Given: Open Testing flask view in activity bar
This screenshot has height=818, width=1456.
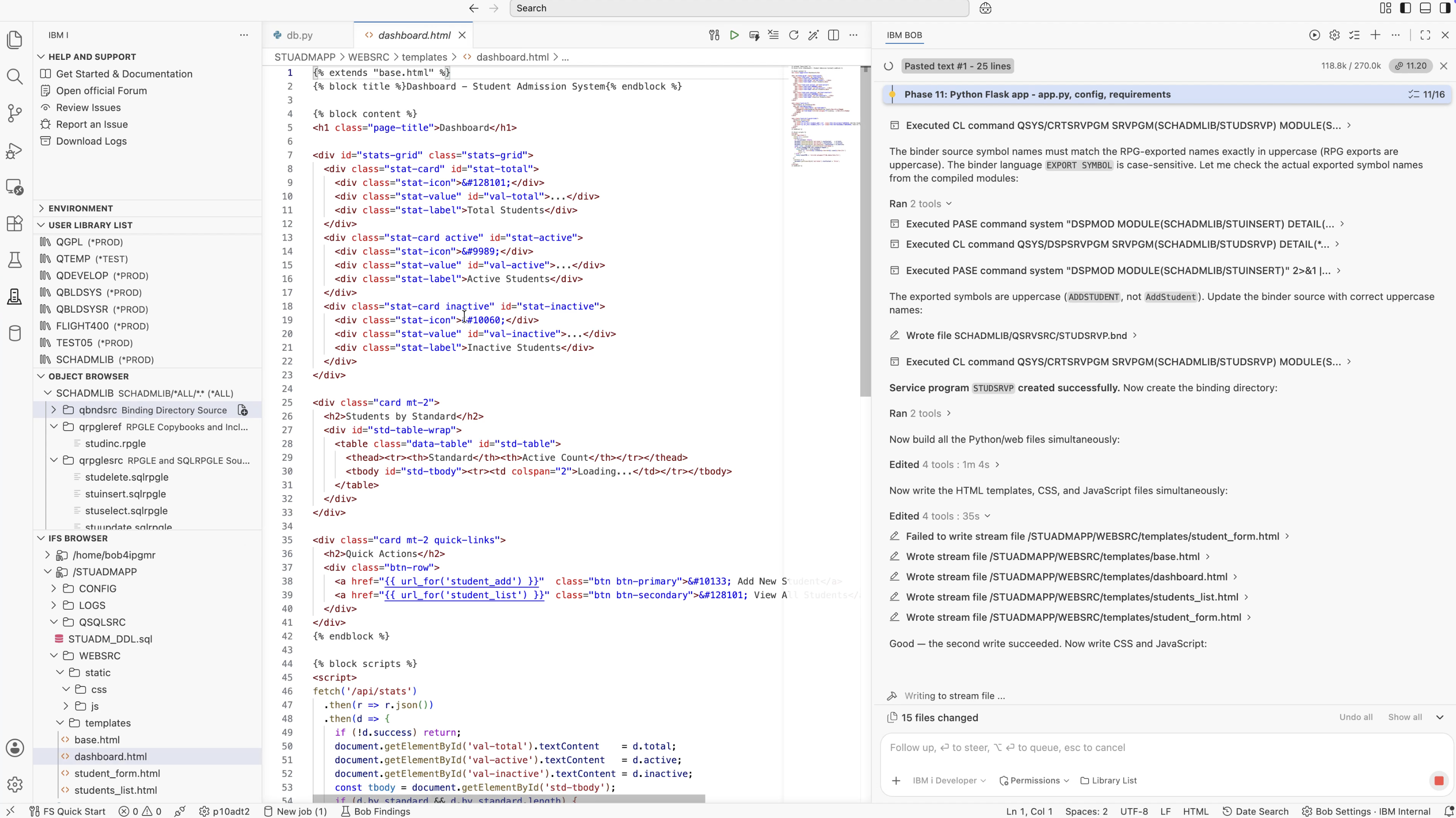Looking at the screenshot, I should (15, 260).
